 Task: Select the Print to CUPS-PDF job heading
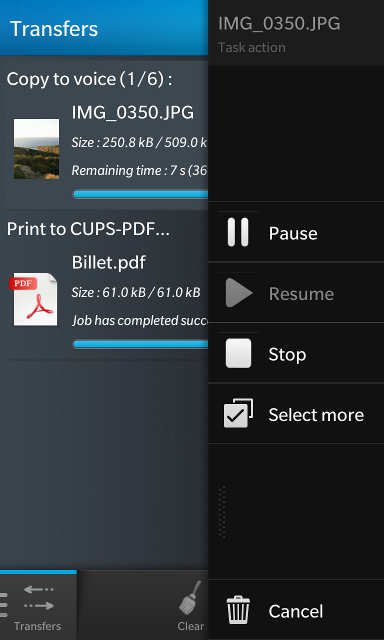[x=88, y=229]
